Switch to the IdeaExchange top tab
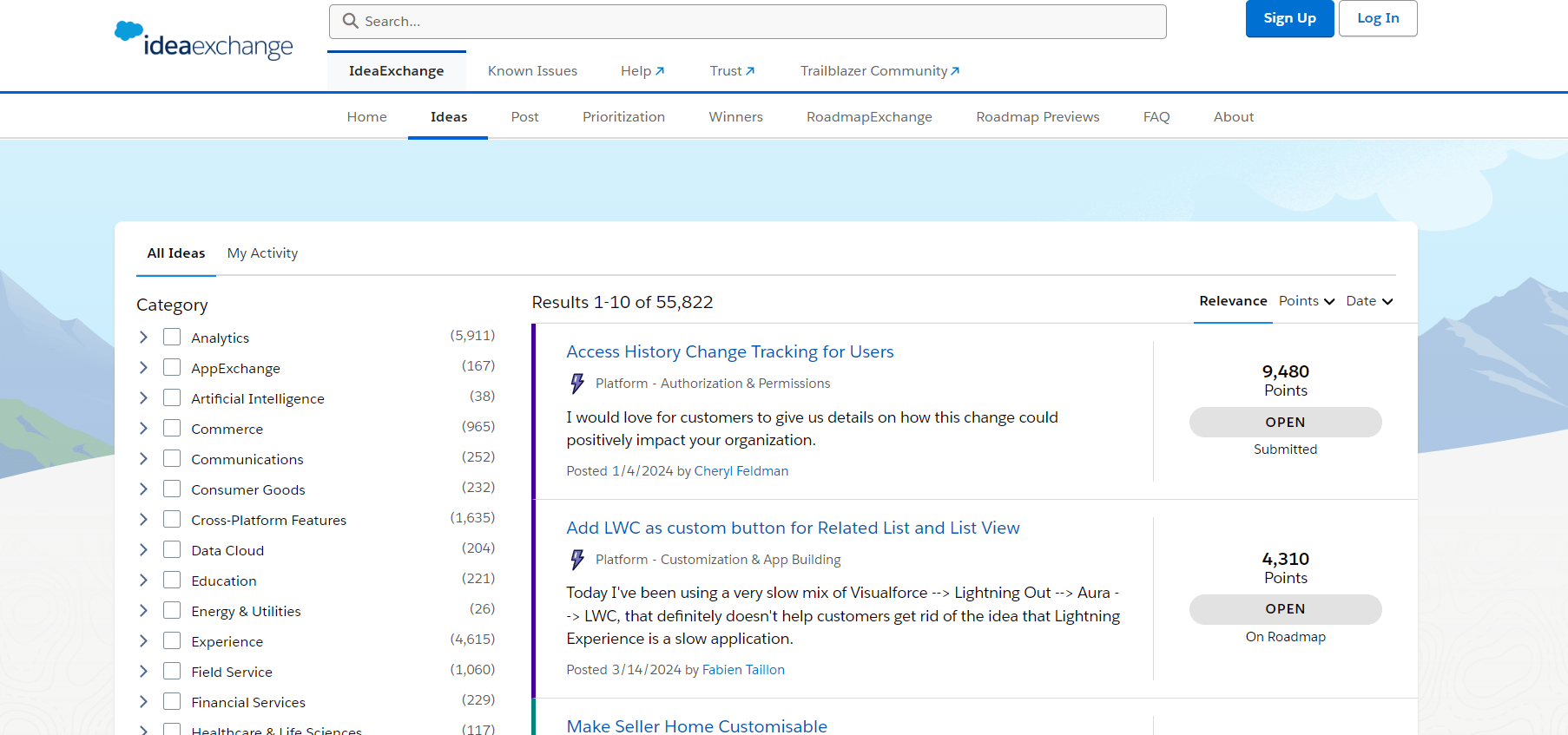The height and width of the screenshot is (735, 1568). pos(396,70)
